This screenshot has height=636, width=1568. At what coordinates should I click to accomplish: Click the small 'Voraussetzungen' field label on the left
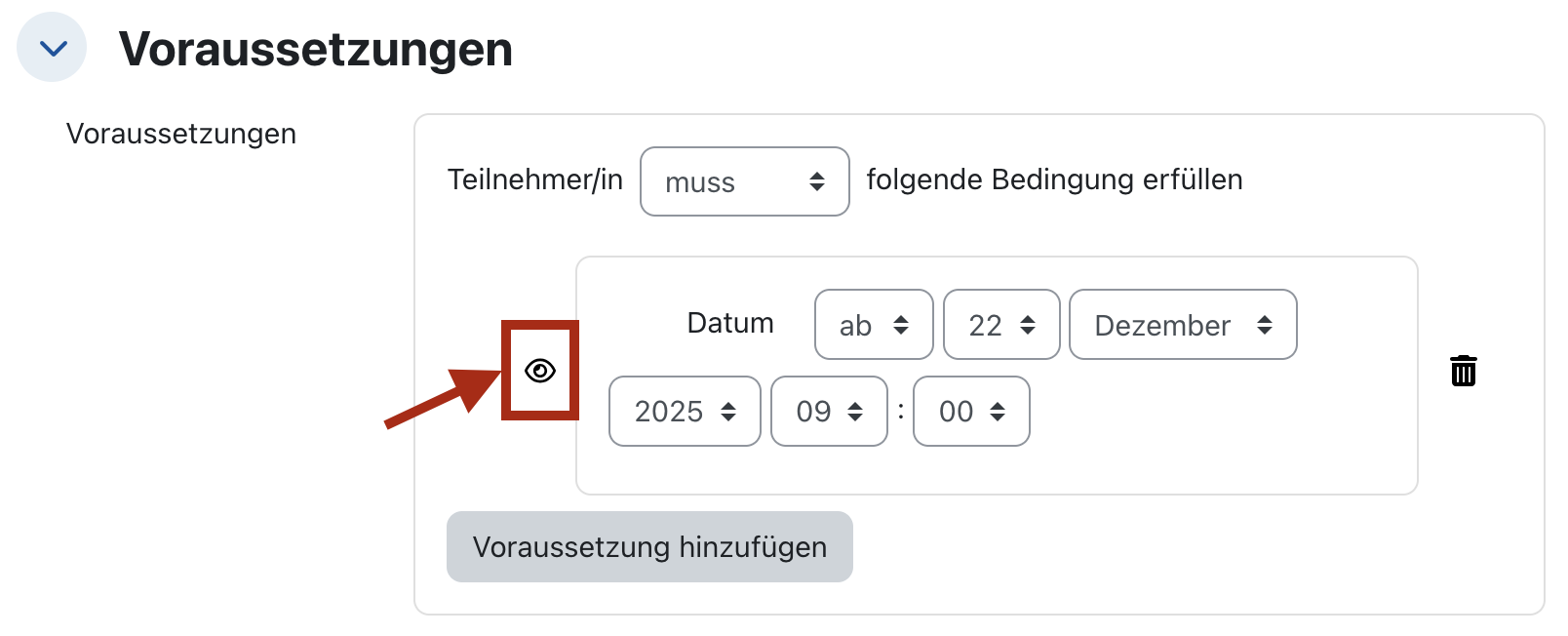coord(181,134)
